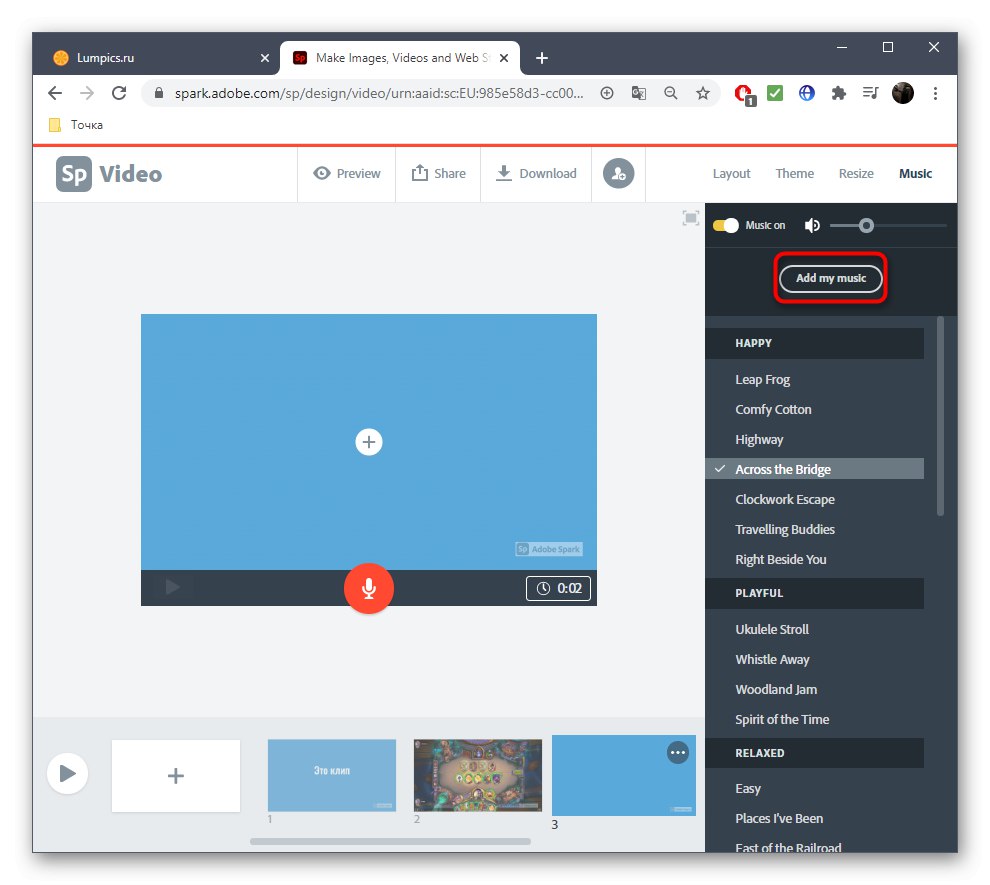Switch to the Theme tab
990x885 pixels.
click(x=794, y=173)
